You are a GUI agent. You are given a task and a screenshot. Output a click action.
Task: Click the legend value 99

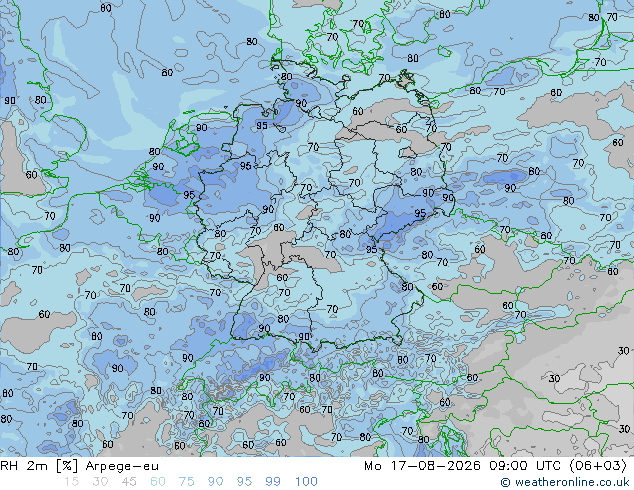(273, 482)
